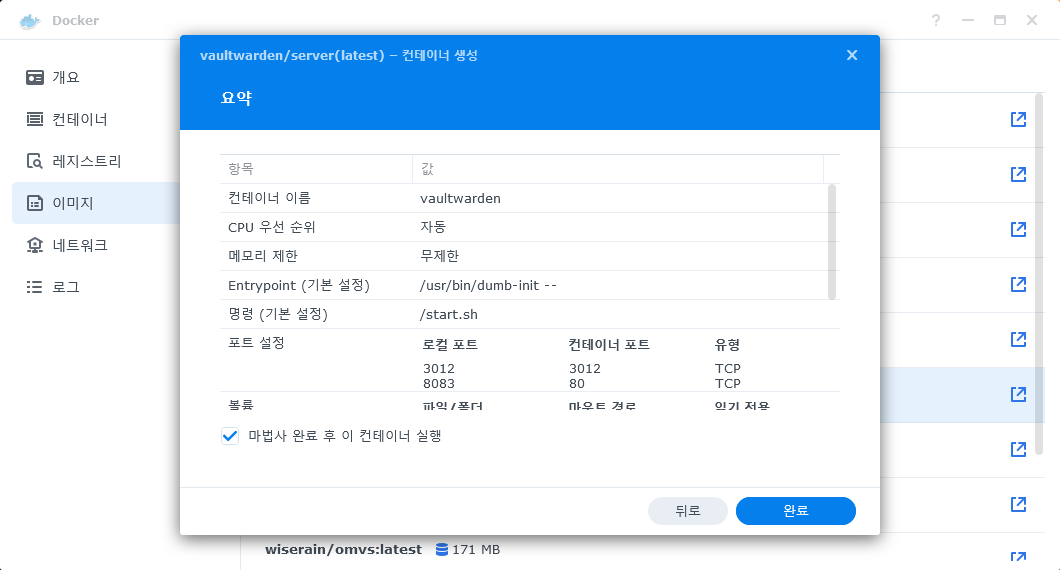Click the database size icon beside 171 MB
The height and width of the screenshot is (570, 1060).
[x=441, y=550]
